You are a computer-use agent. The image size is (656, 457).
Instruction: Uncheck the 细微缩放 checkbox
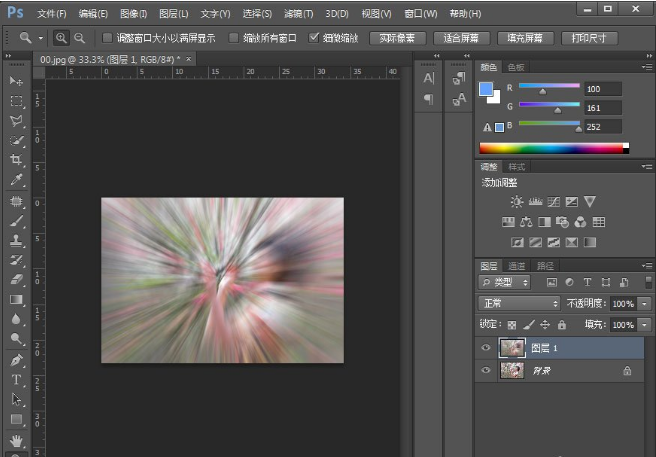tap(314, 38)
